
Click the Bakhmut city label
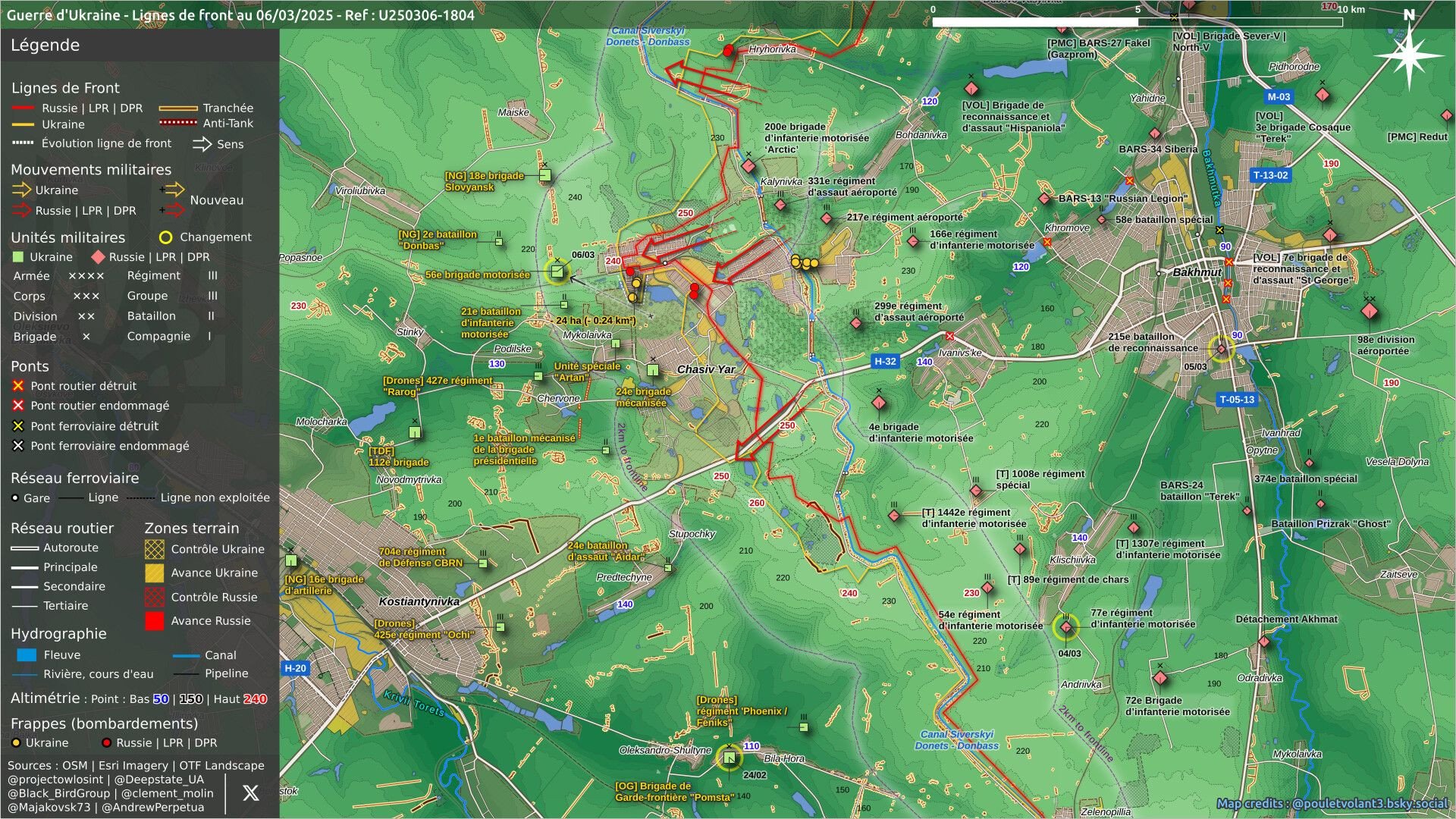[1197, 272]
